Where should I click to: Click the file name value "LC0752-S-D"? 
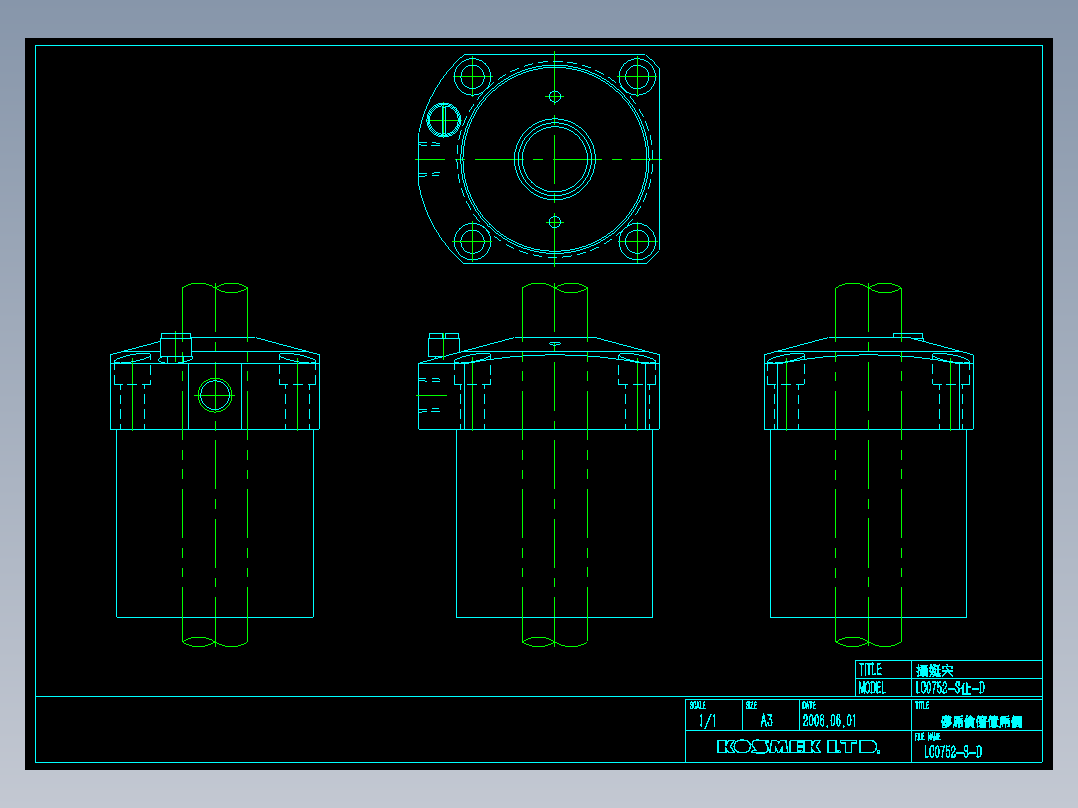[953, 752]
